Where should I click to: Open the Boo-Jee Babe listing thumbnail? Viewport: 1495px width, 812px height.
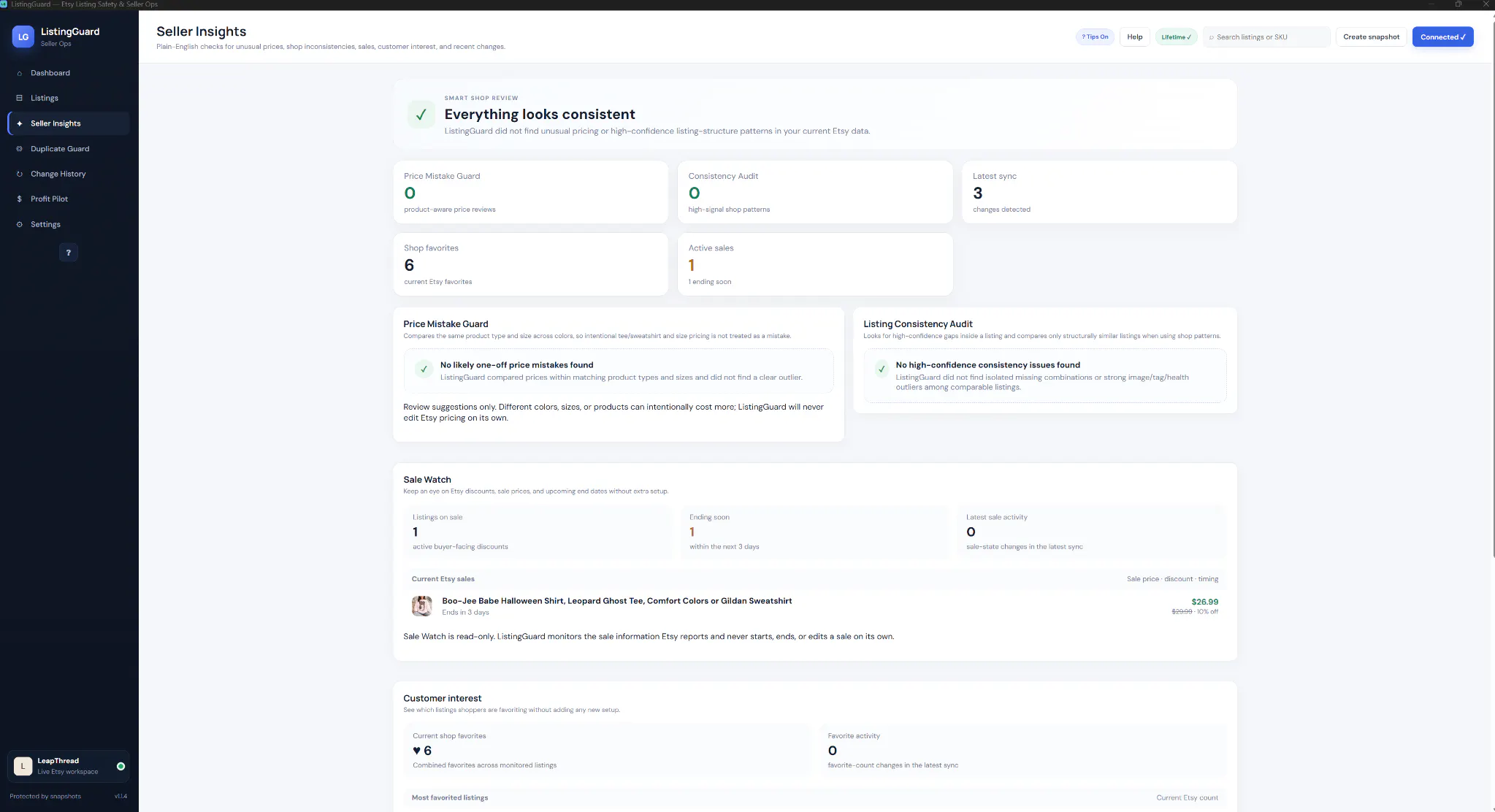[x=422, y=606]
